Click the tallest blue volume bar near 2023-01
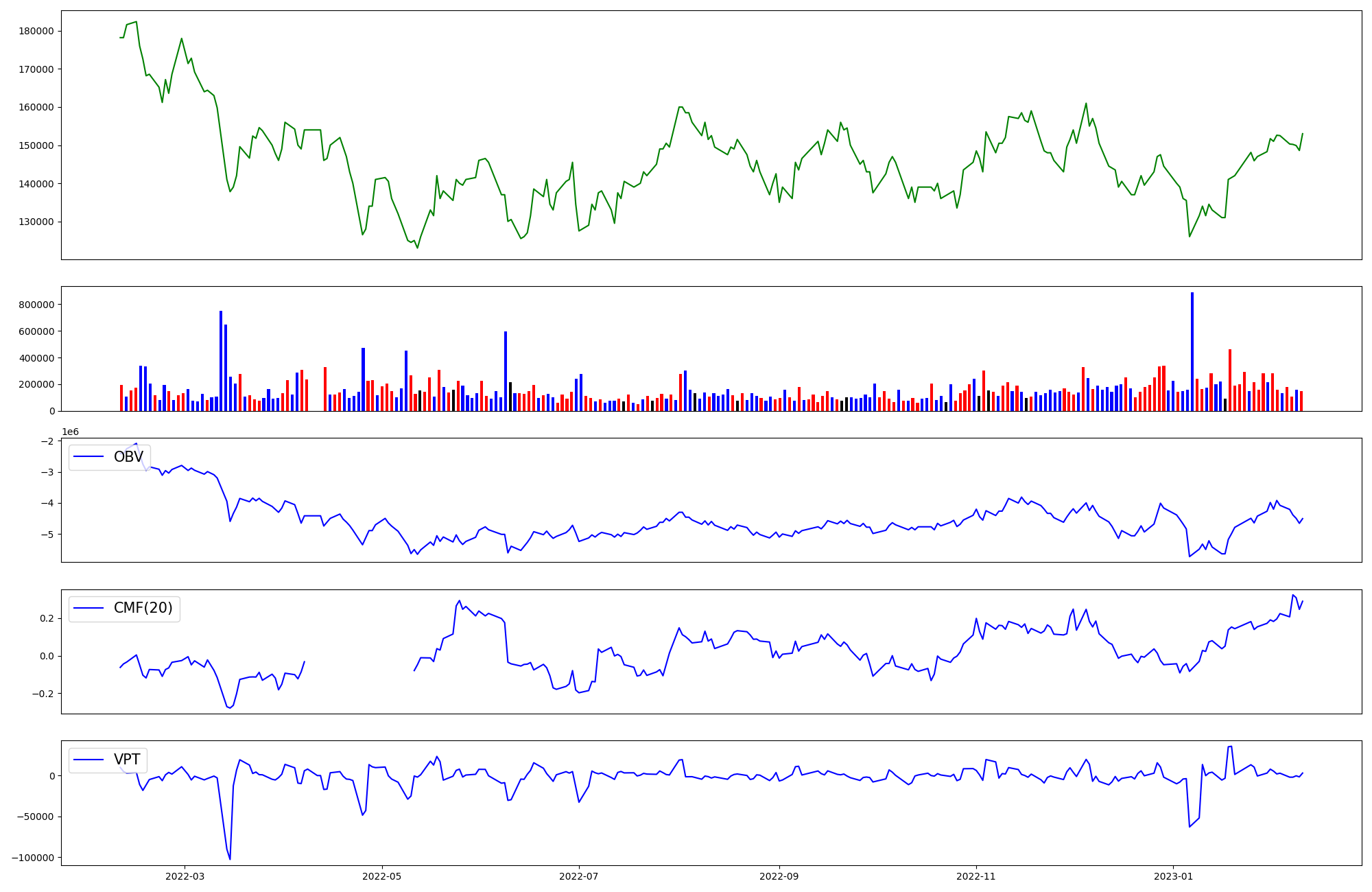1372x892 pixels. pos(1192,351)
